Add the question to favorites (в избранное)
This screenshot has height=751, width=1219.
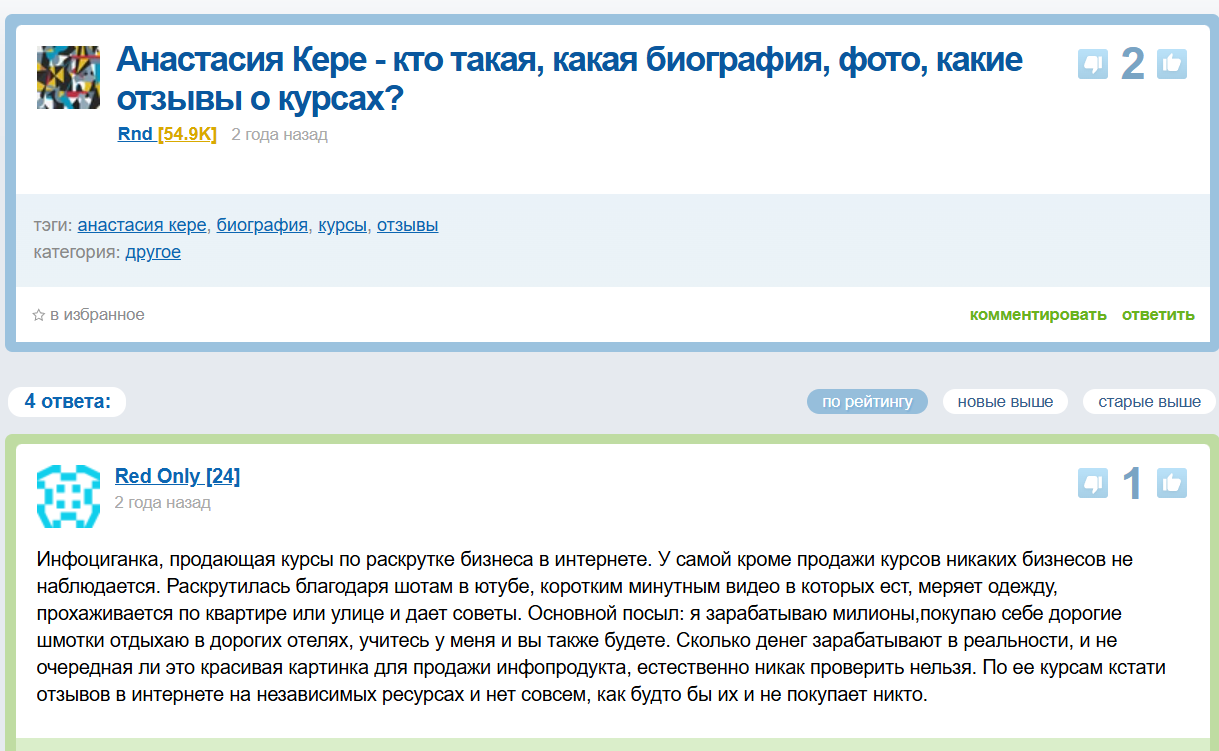point(88,315)
